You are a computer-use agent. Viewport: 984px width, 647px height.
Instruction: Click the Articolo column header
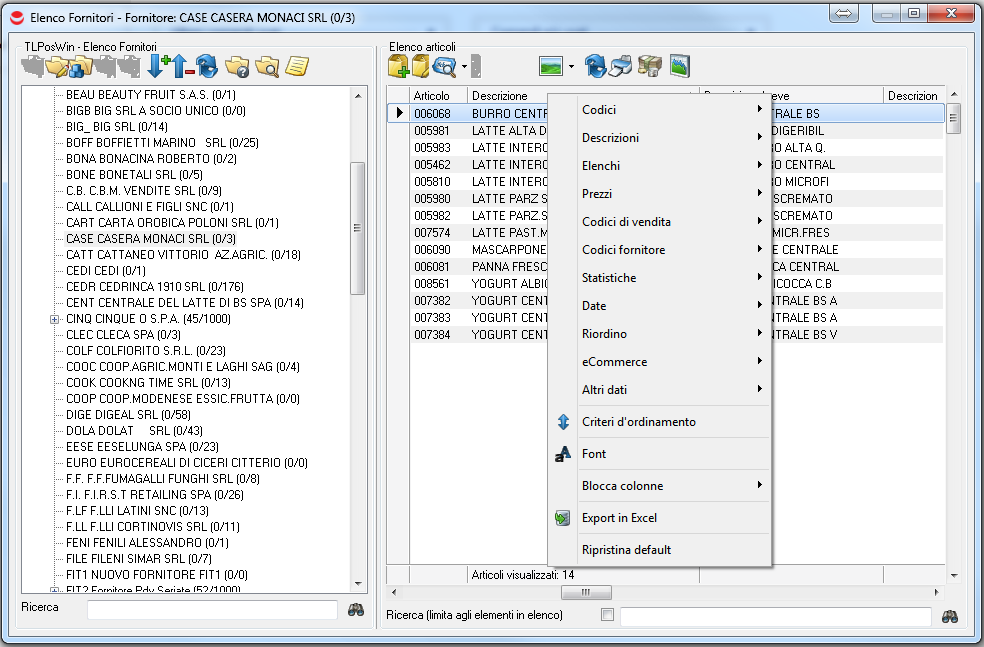click(x=432, y=96)
